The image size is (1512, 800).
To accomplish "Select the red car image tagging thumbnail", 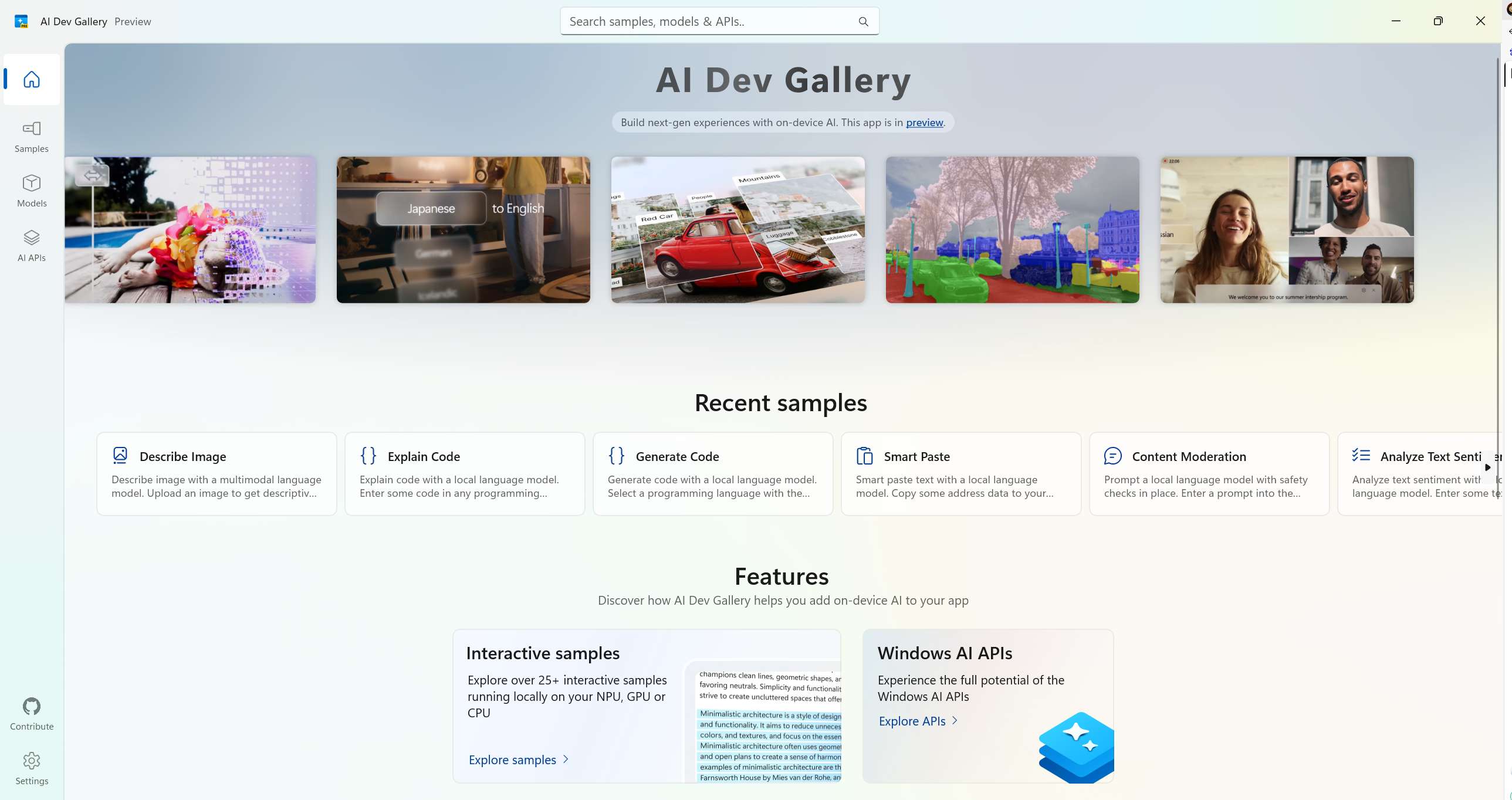I will (738, 229).
